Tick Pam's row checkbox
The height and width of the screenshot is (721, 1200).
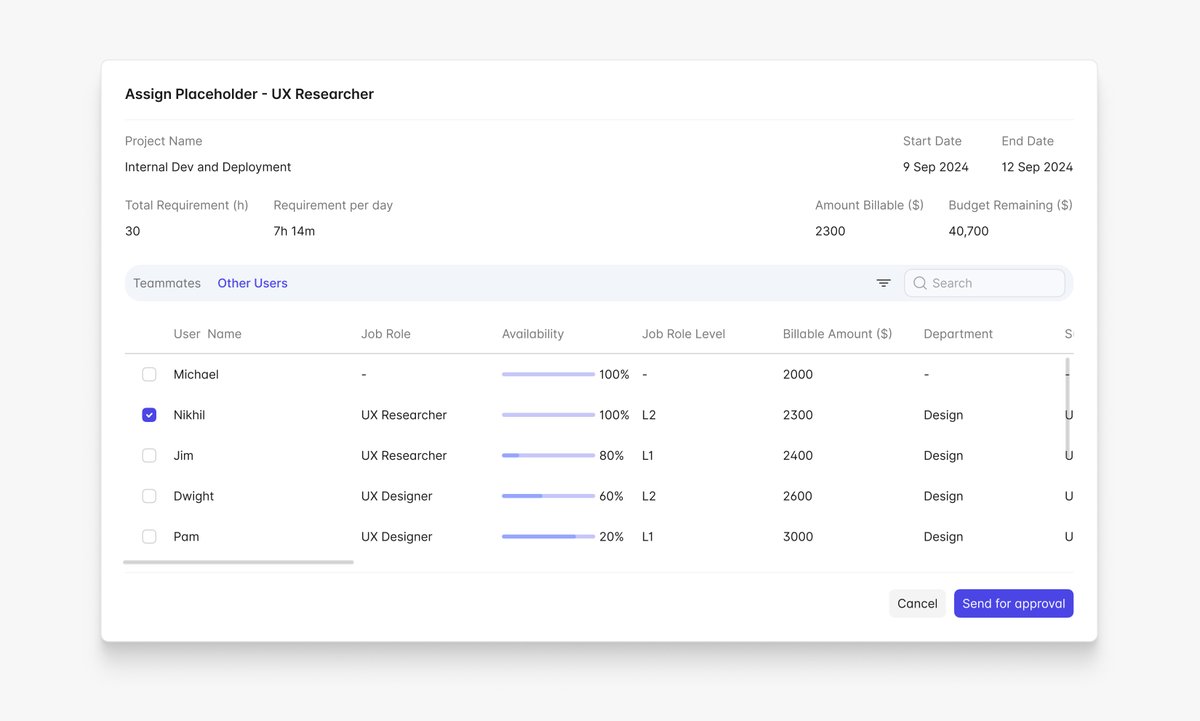(x=149, y=537)
